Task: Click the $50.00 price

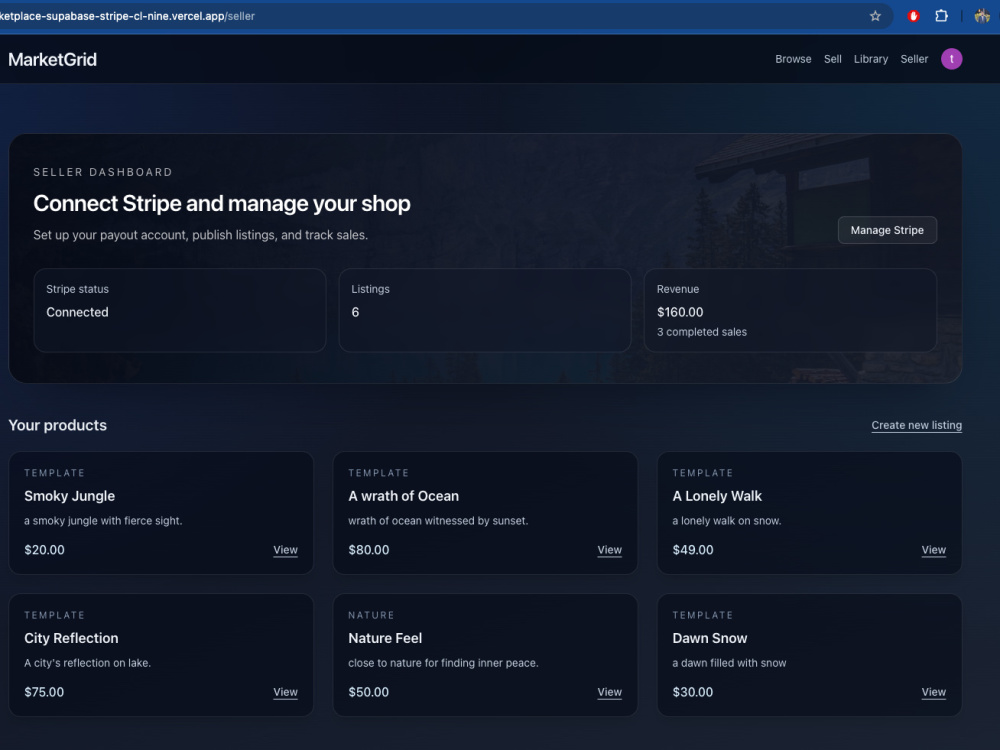Action: [369, 692]
